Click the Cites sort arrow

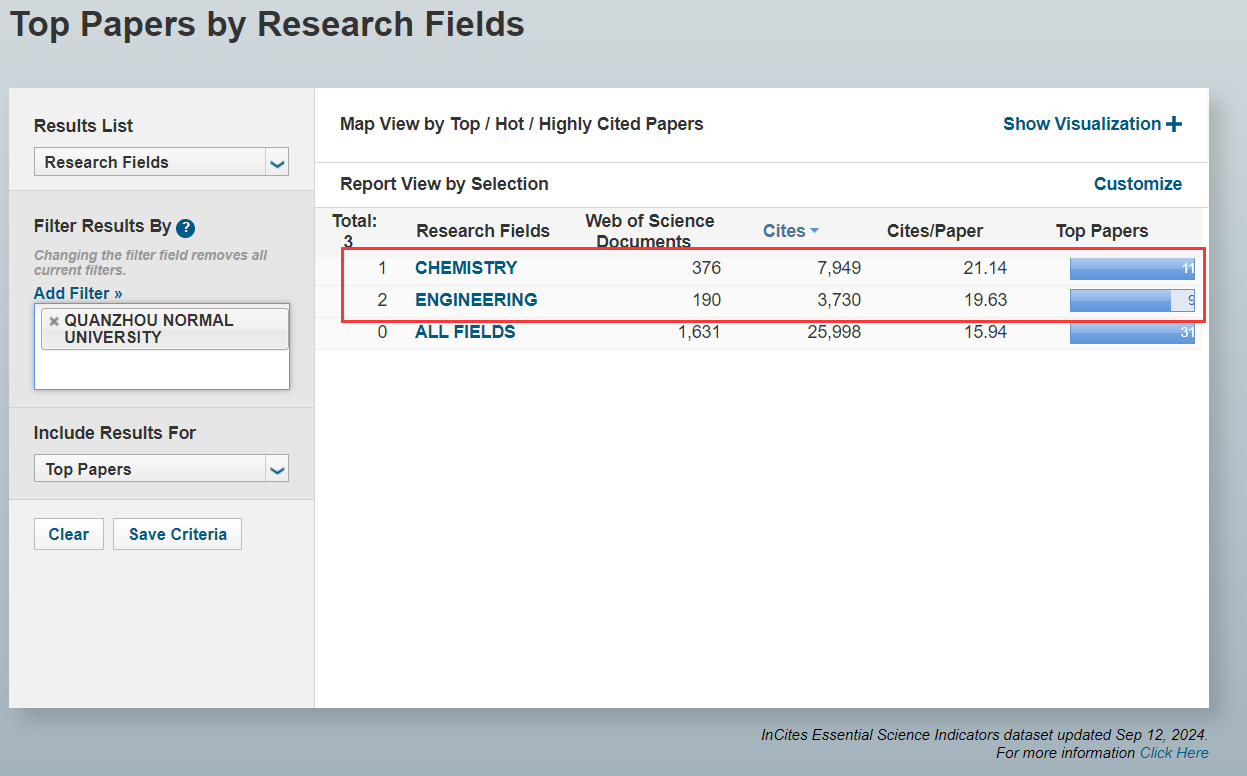point(815,231)
